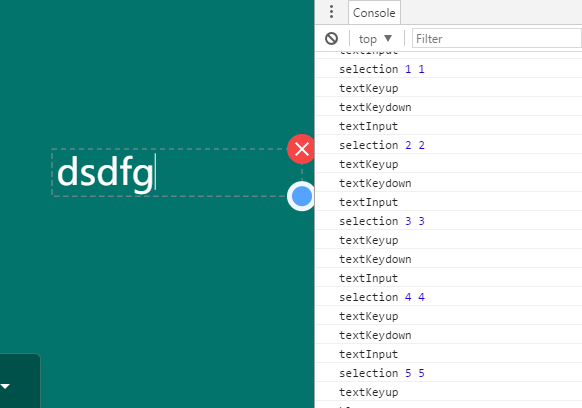Select the 'selection 3 3' log entry

point(448,221)
